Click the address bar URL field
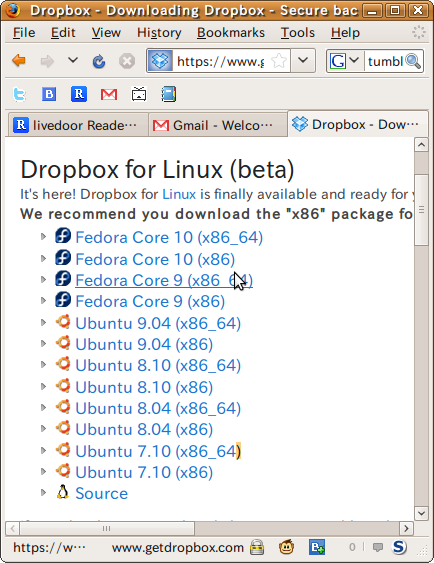 (x=221, y=61)
